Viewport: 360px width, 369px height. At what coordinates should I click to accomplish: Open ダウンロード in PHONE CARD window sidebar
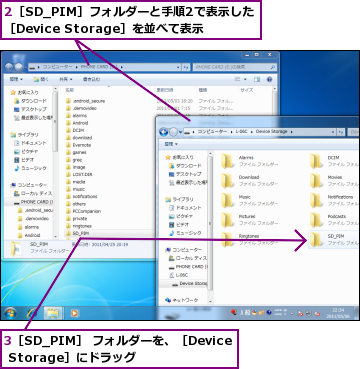pyautogui.click(x=30, y=101)
